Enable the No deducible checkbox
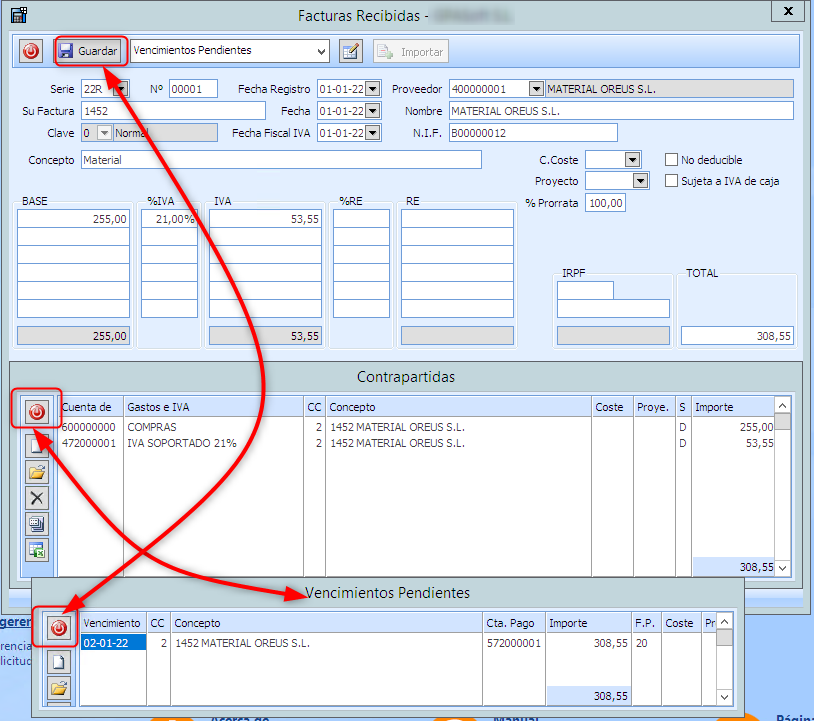This screenshot has height=721, width=814. pos(672,160)
